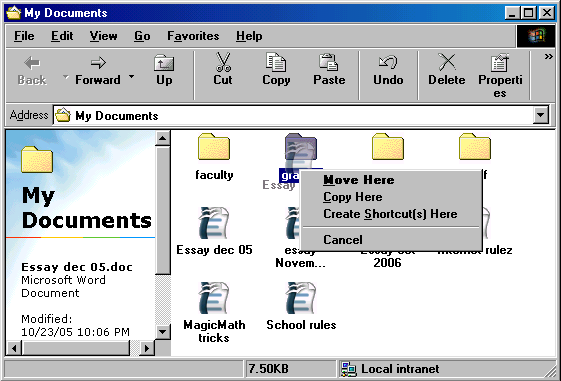Delete the selected item via toolbar
This screenshot has width=561, height=381.
[447, 70]
